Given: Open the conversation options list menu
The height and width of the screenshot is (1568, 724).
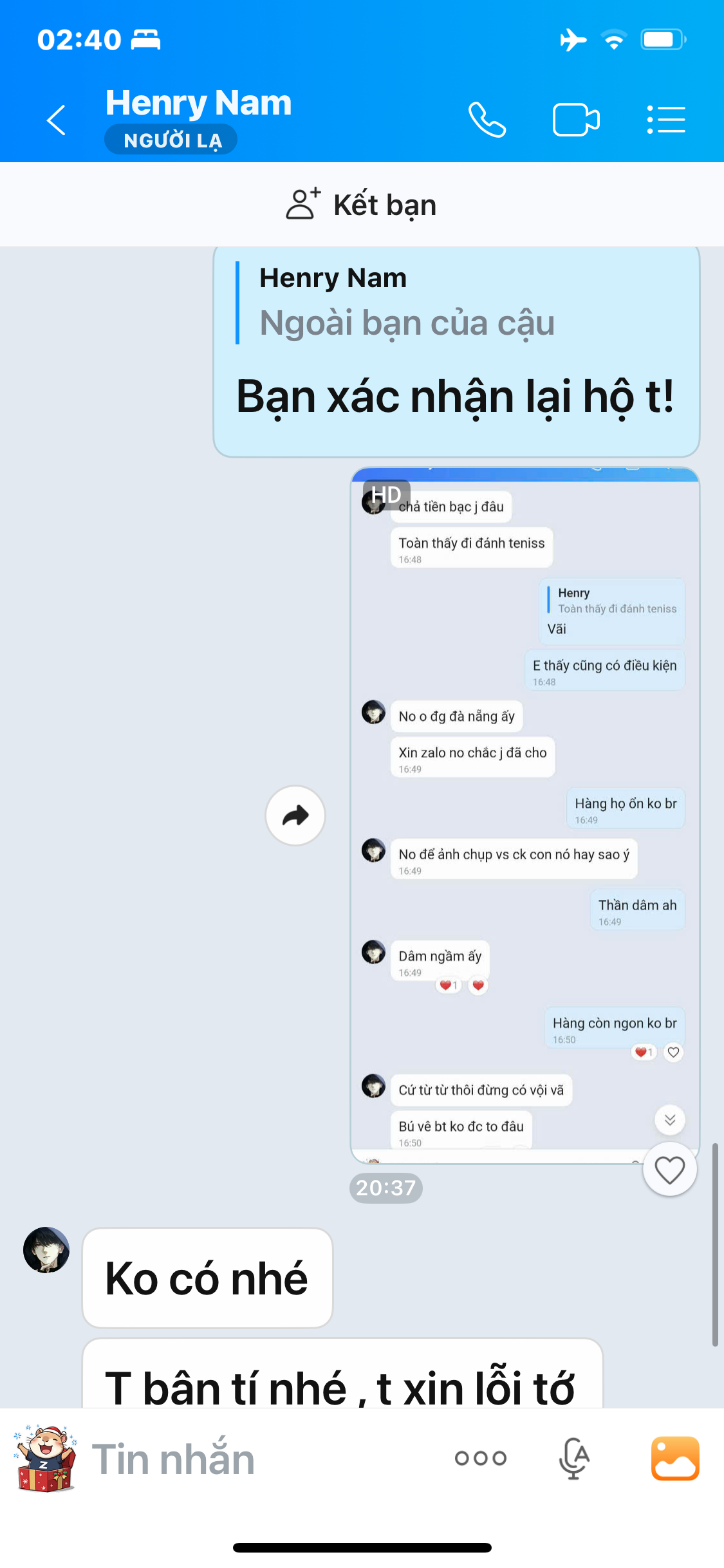Looking at the screenshot, I should 666,120.
